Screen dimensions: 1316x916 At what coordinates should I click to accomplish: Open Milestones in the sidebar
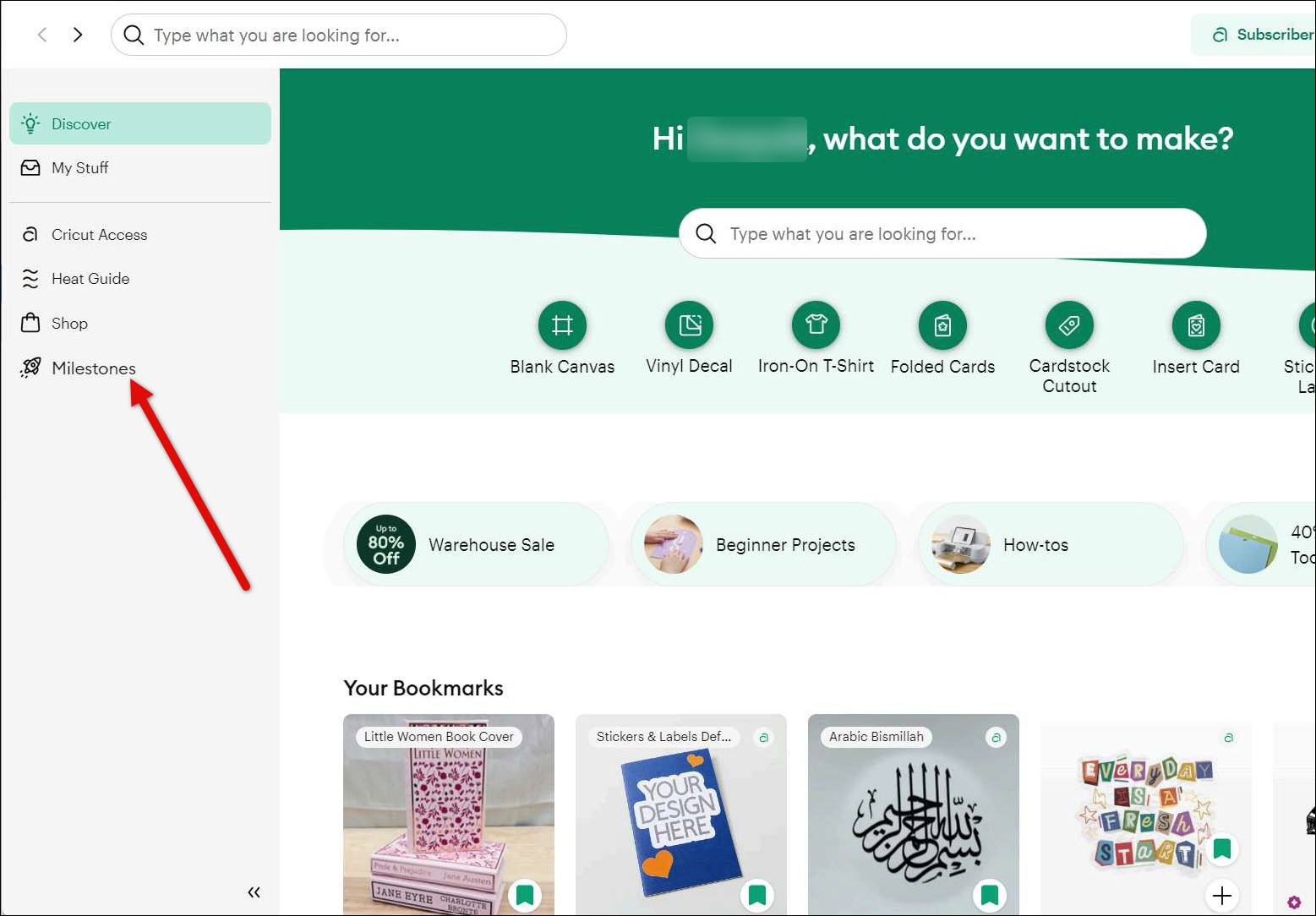pyautogui.click(x=93, y=368)
